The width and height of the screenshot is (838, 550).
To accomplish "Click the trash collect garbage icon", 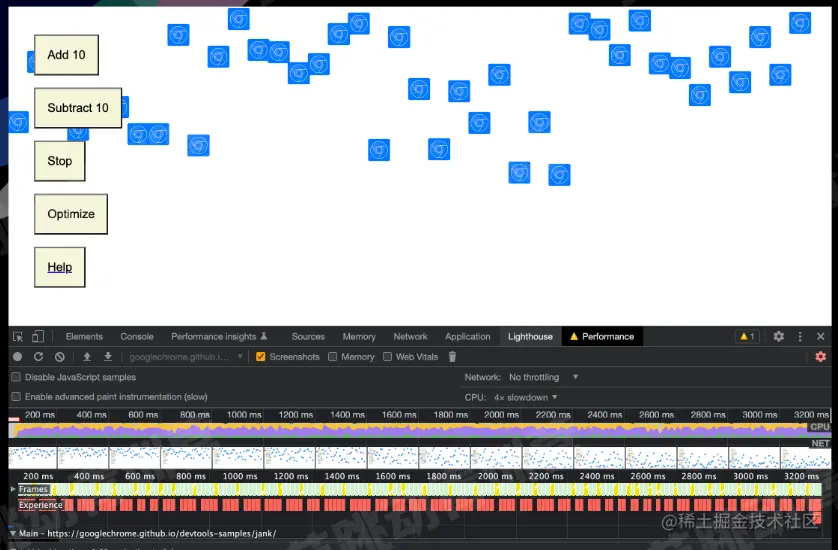I will click(452, 357).
